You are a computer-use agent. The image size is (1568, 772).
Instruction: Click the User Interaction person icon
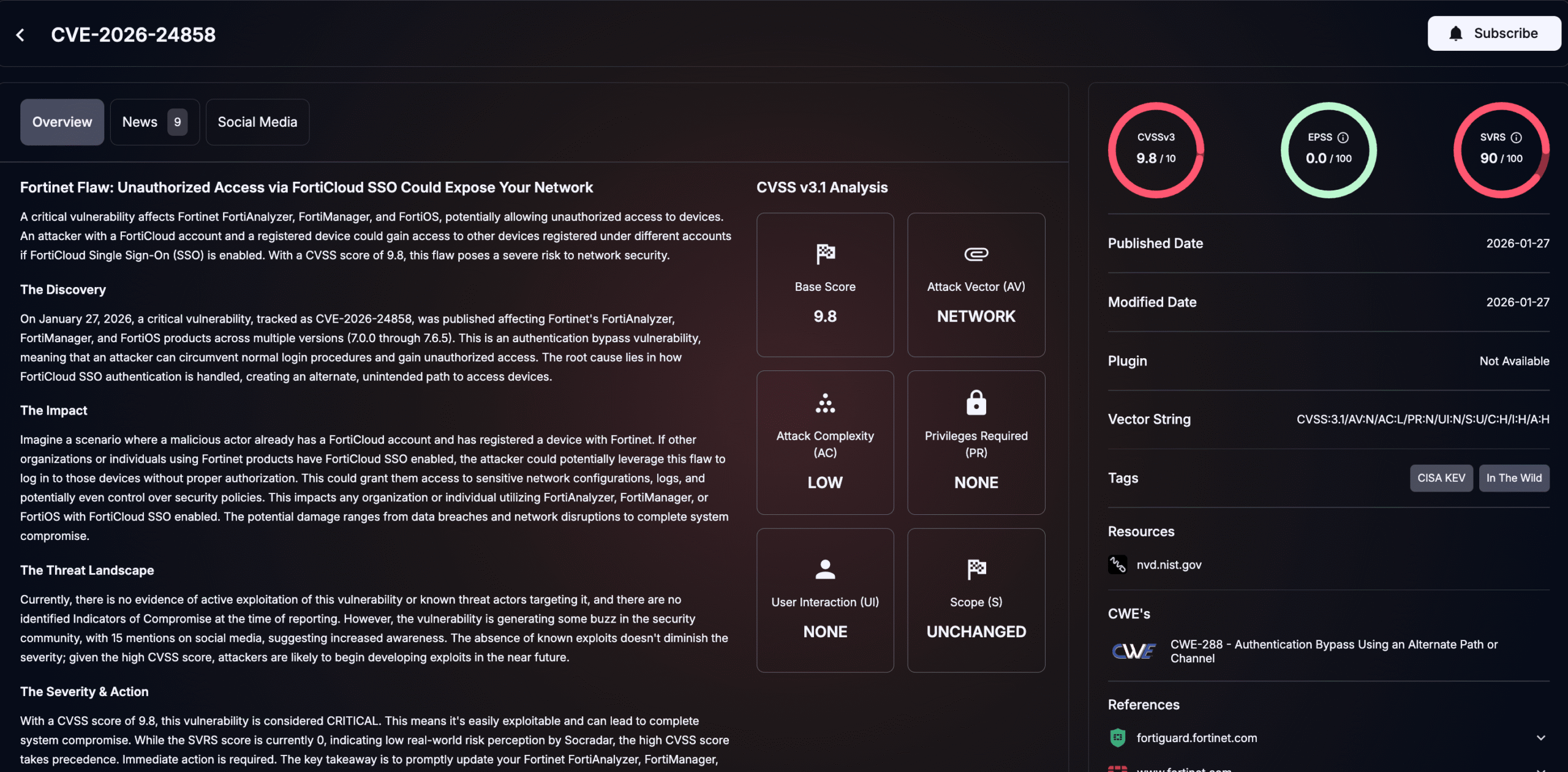pos(825,569)
